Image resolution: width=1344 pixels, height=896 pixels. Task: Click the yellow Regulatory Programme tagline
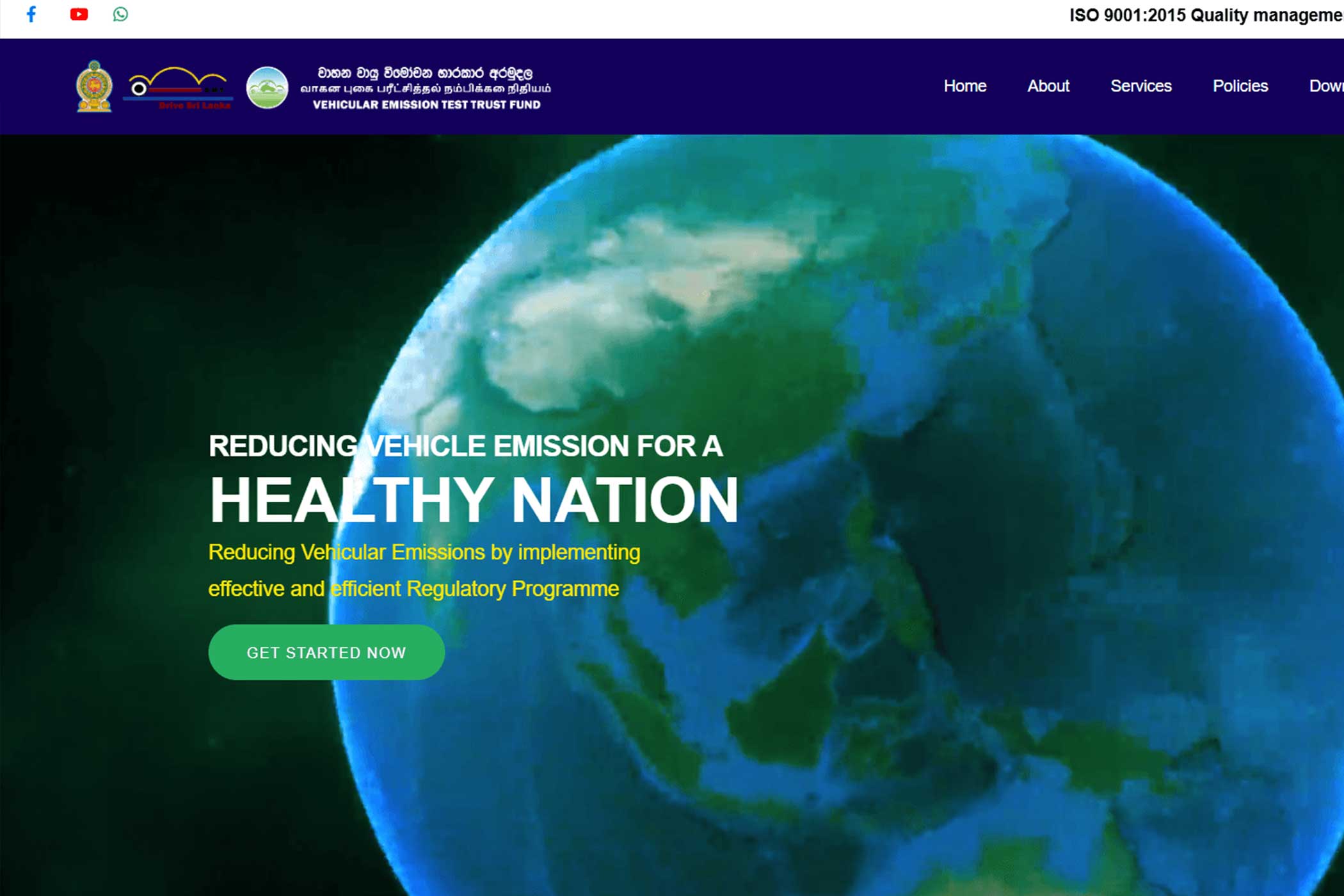coord(424,570)
